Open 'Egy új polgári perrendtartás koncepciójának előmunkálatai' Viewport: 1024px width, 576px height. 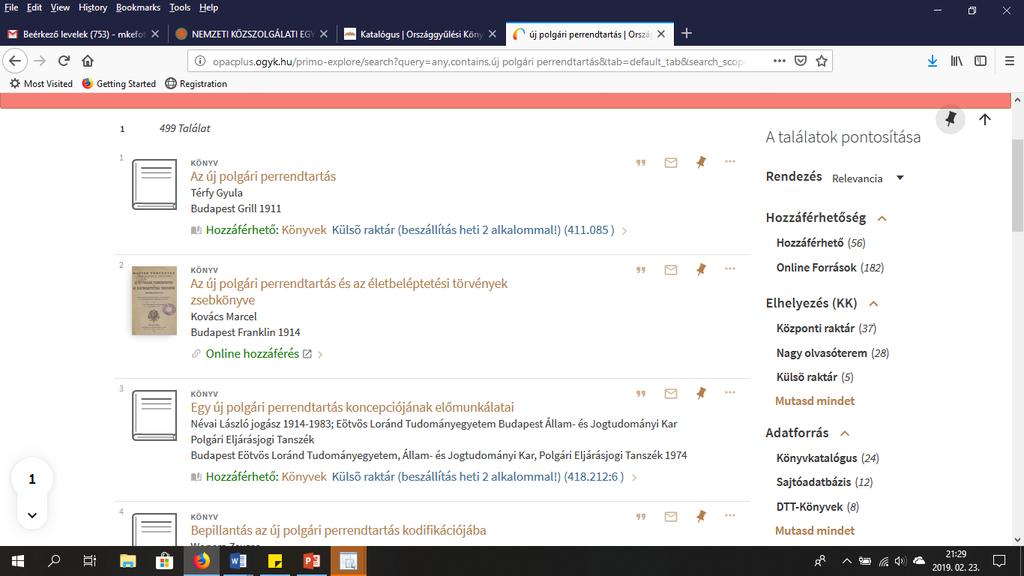pos(352,408)
